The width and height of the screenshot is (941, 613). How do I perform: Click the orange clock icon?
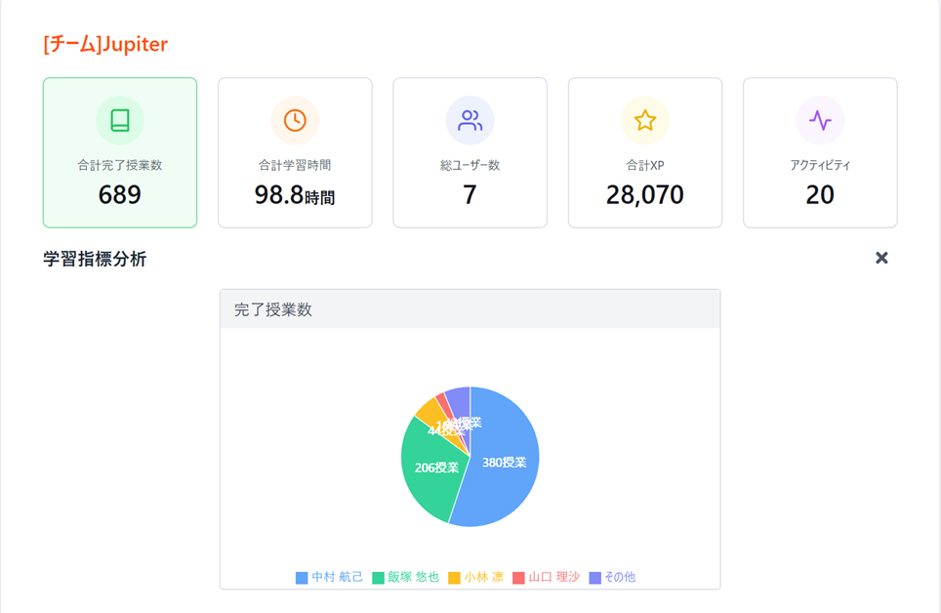tap(295, 120)
